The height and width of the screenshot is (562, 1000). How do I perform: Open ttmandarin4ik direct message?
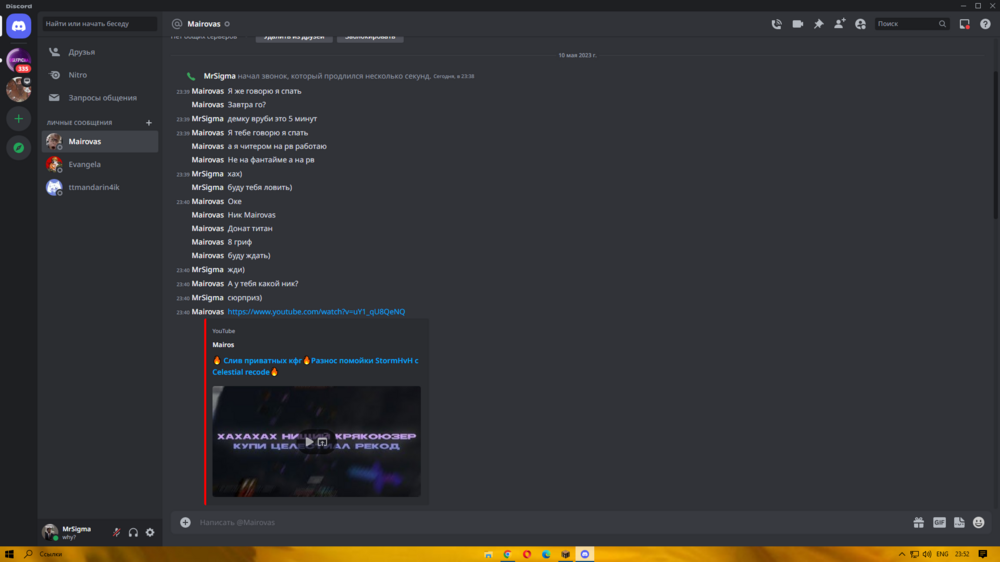(99, 188)
